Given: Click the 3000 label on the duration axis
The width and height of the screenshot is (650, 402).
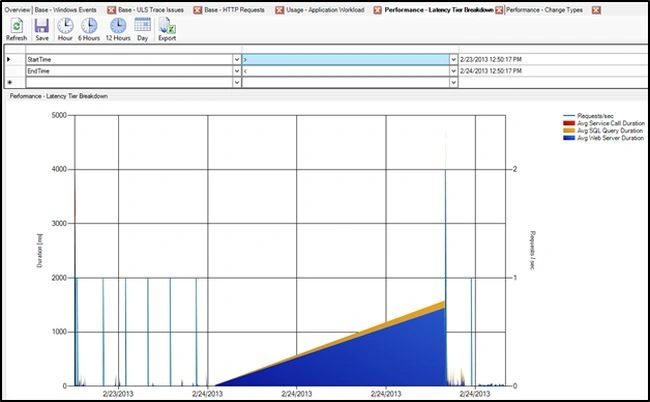Looking at the screenshot, I should pyautogui.click(x=59, y=223).
